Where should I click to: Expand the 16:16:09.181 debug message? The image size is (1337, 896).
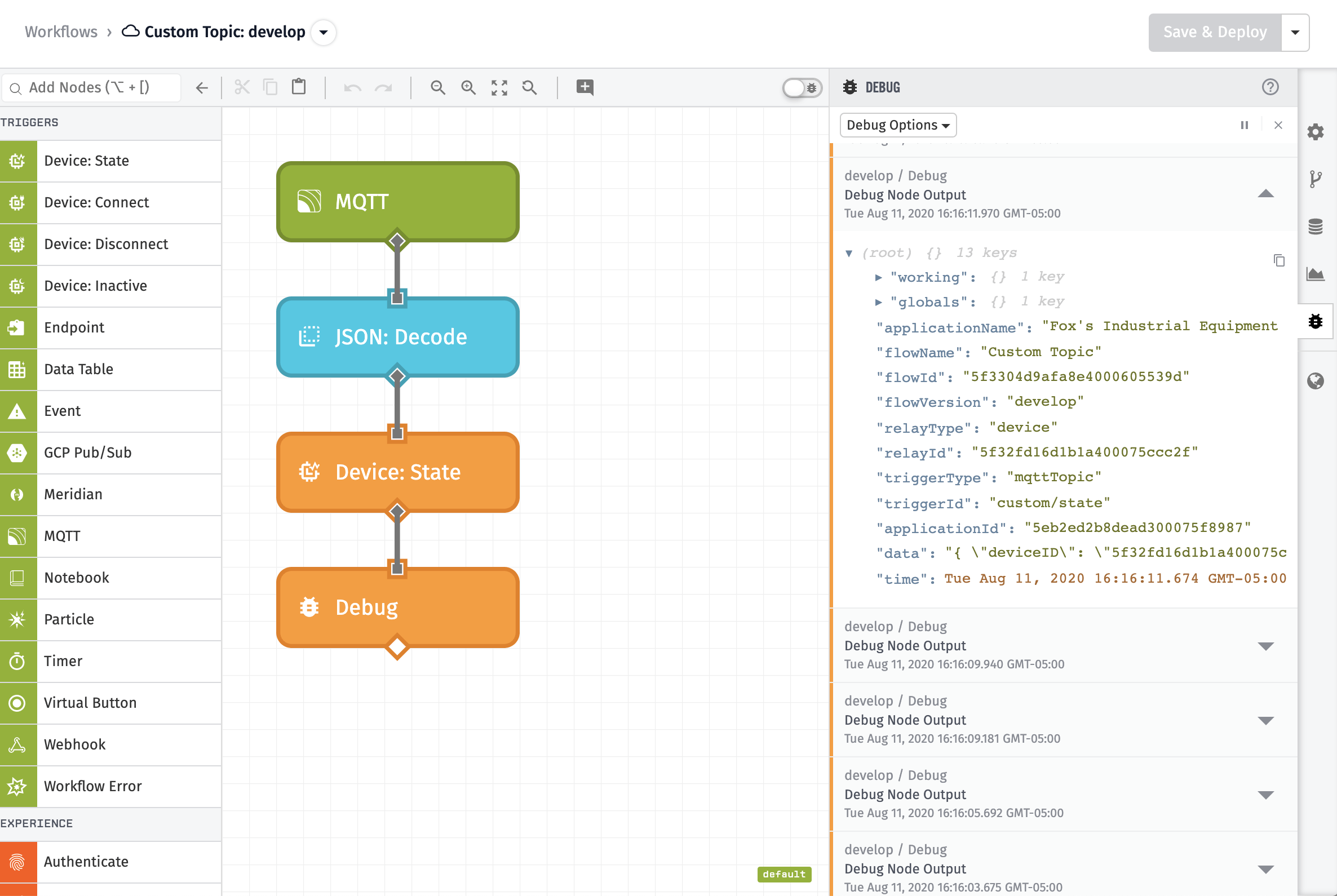point(1266,721)
